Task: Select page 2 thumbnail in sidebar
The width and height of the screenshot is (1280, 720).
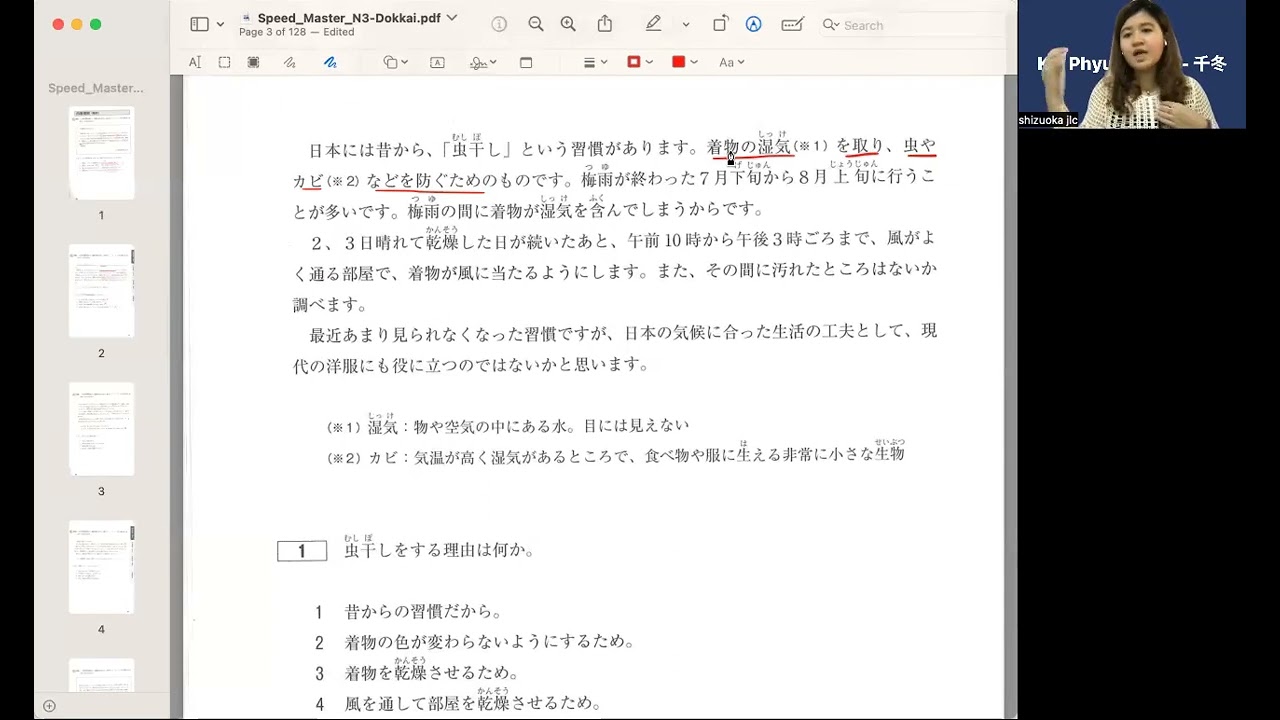Action: pyautogui.click(x=101, y=291)
